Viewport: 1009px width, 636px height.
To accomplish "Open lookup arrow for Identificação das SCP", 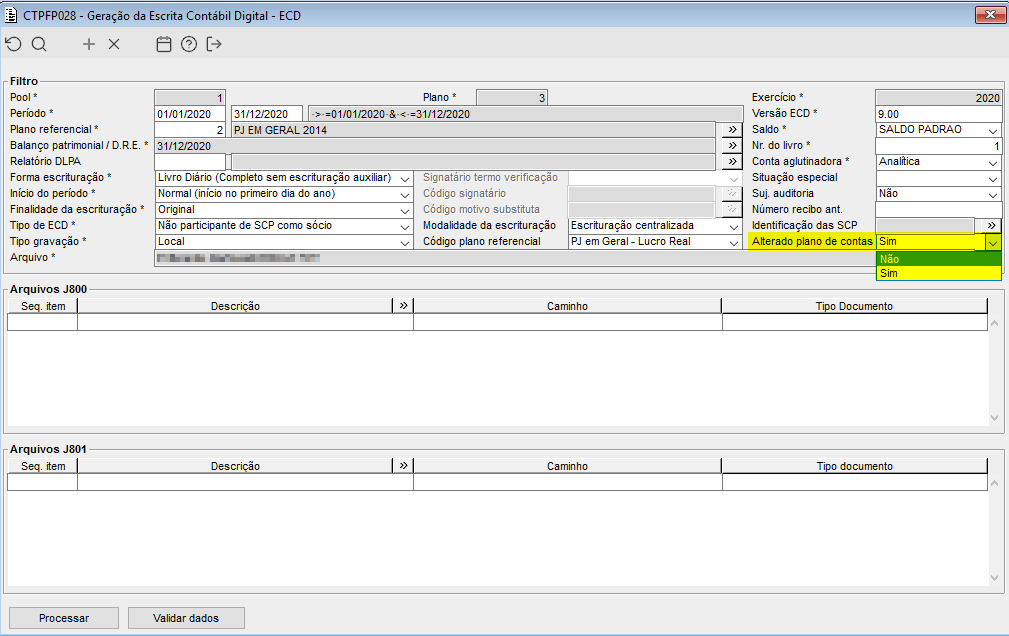I will (991, 225).
